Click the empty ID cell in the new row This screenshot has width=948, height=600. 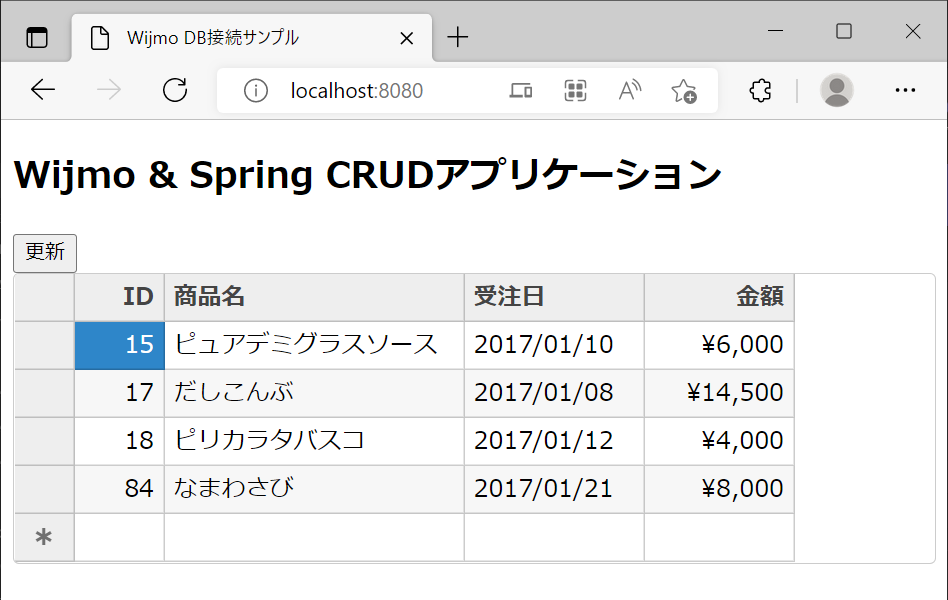point(120,537)
